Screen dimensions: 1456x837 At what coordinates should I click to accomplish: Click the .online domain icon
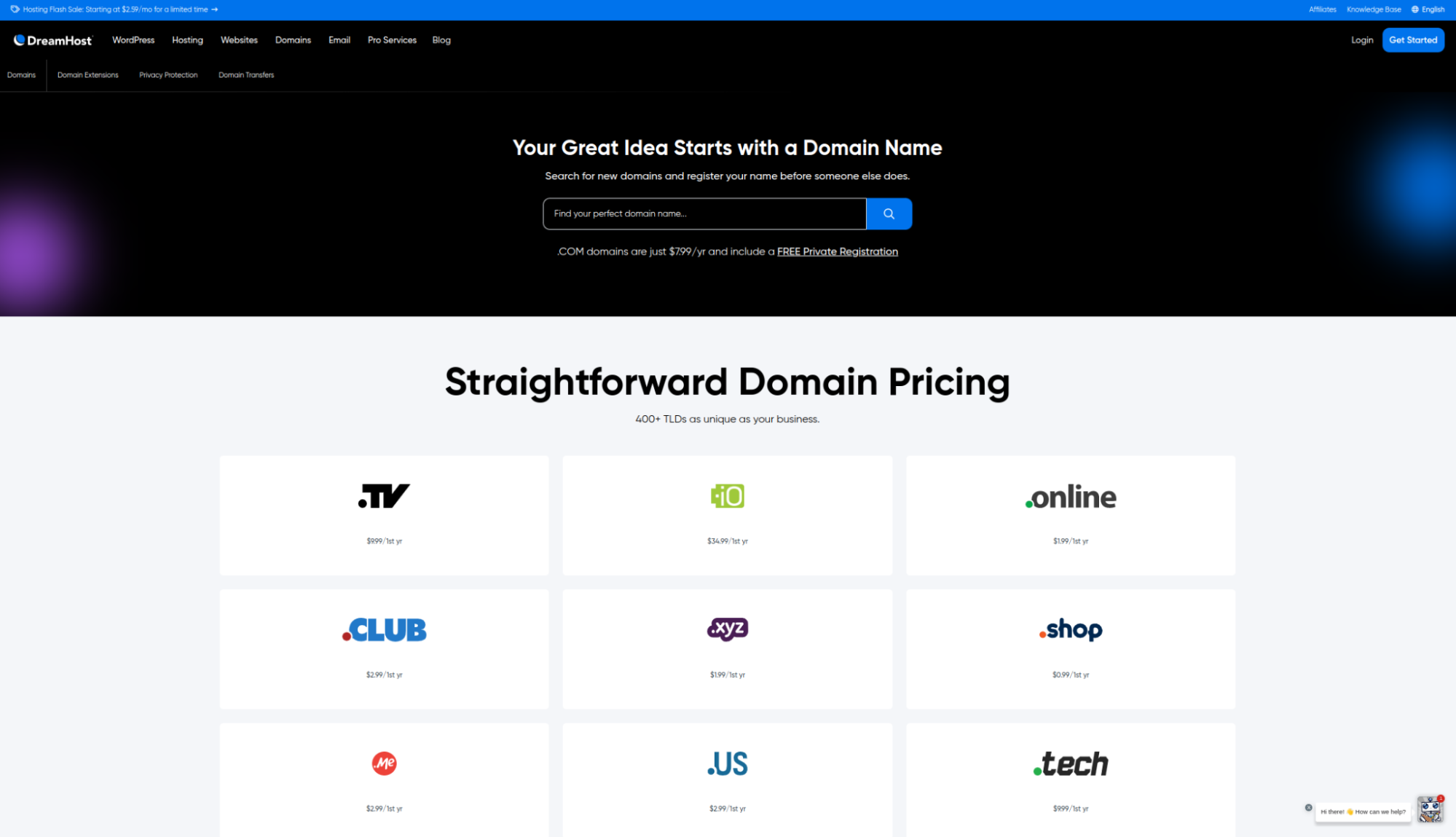tap(1069, 498)
